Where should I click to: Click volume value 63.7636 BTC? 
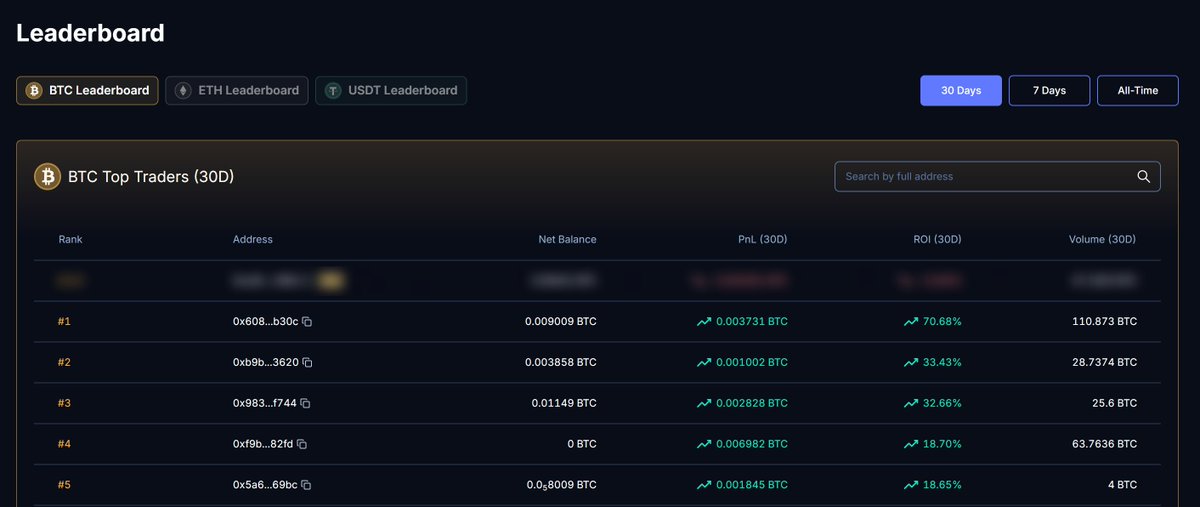pyautogui.click(x=1104, y=444)
